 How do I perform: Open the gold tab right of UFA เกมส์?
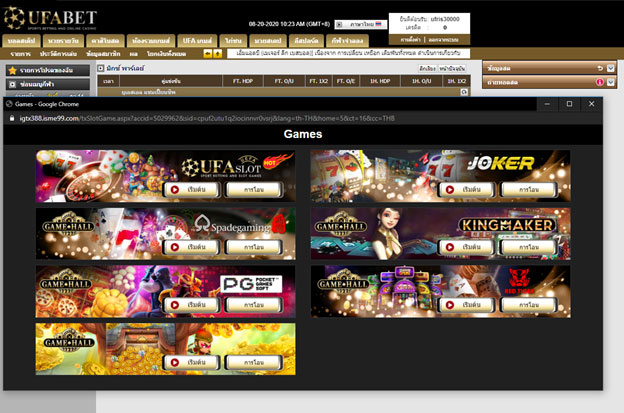point(233,41)
